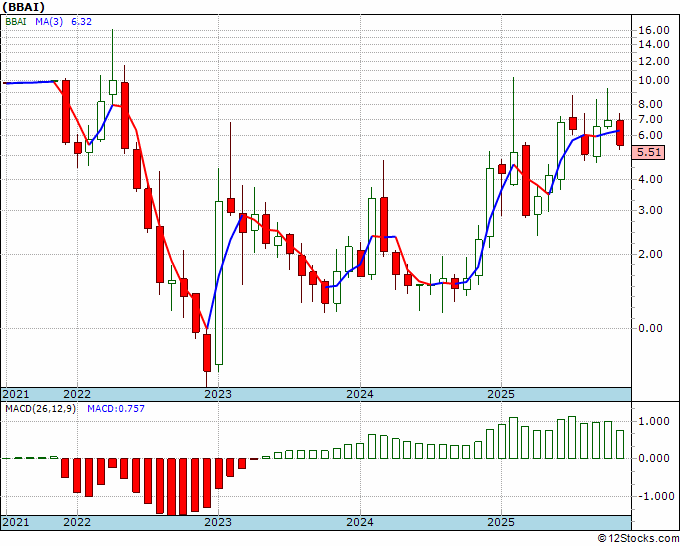Click the 10.00 price axis label
This screenshot has height=546, width=680.
[654, 80]
